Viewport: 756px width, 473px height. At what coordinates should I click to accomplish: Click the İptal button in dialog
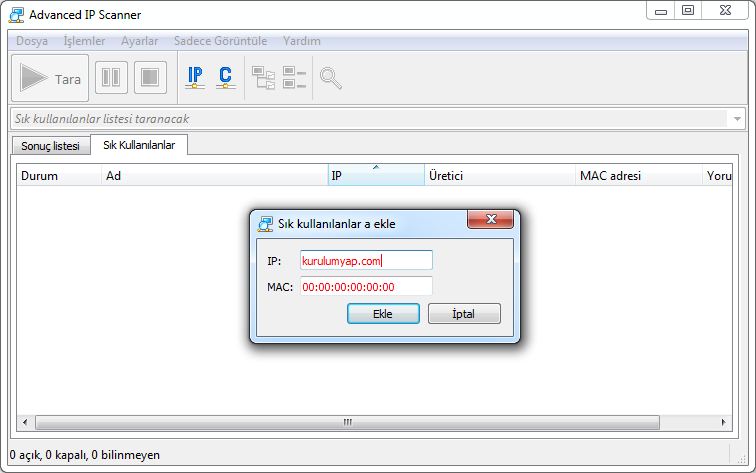click(464, 314)
